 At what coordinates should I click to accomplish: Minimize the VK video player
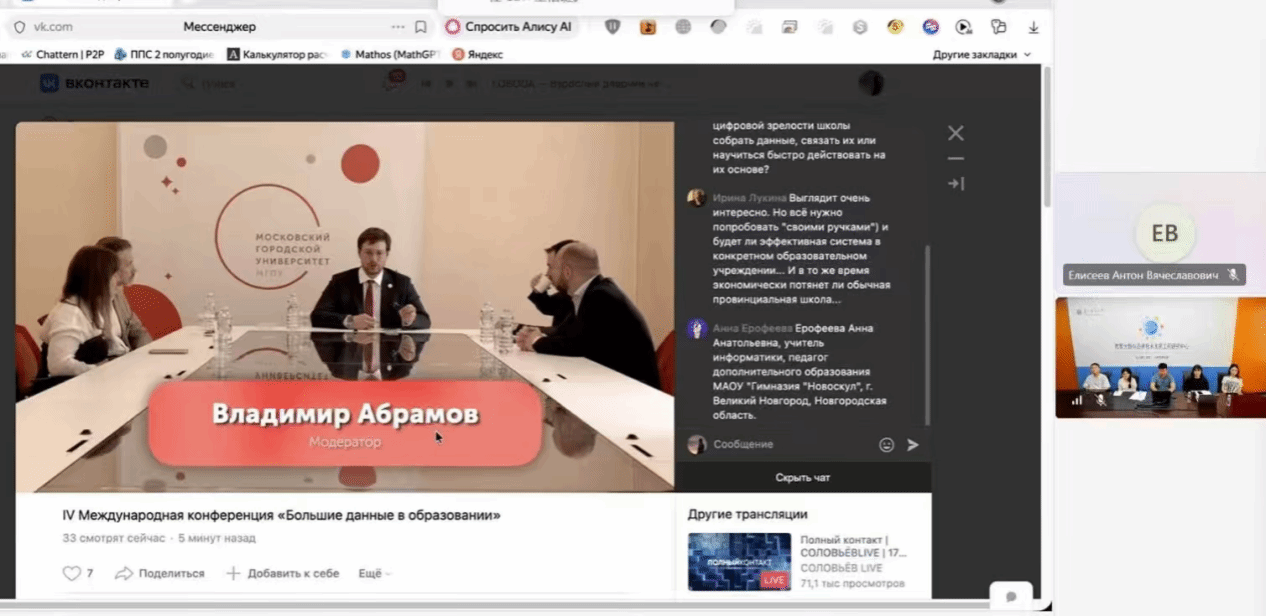click(956, 159)
